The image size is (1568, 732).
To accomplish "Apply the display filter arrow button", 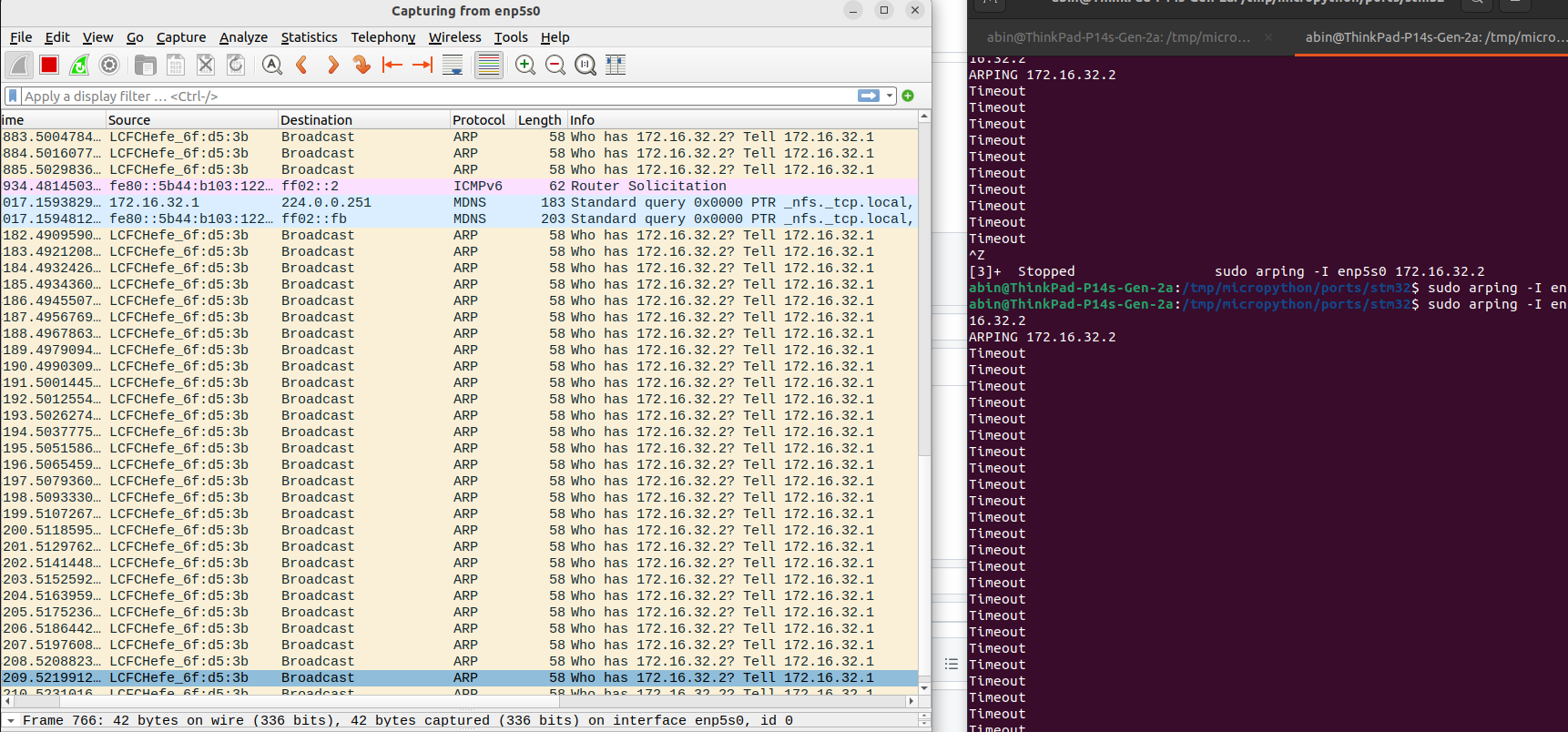I will (869, 96).
